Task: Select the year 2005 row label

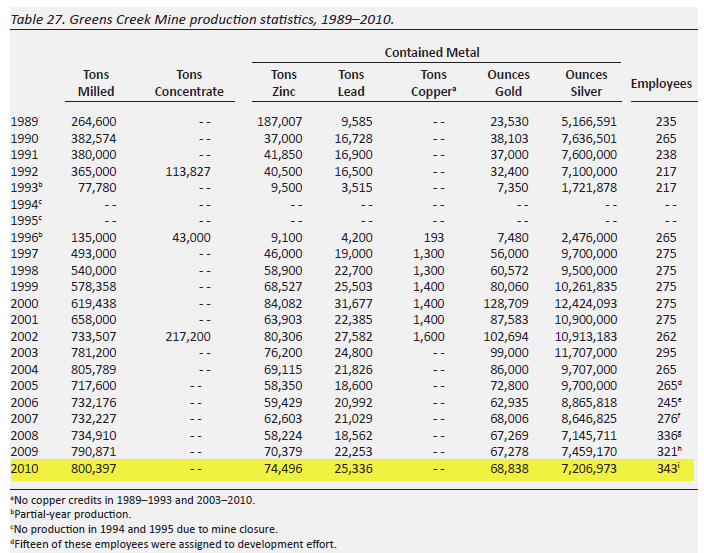Action: pos(24,386)
